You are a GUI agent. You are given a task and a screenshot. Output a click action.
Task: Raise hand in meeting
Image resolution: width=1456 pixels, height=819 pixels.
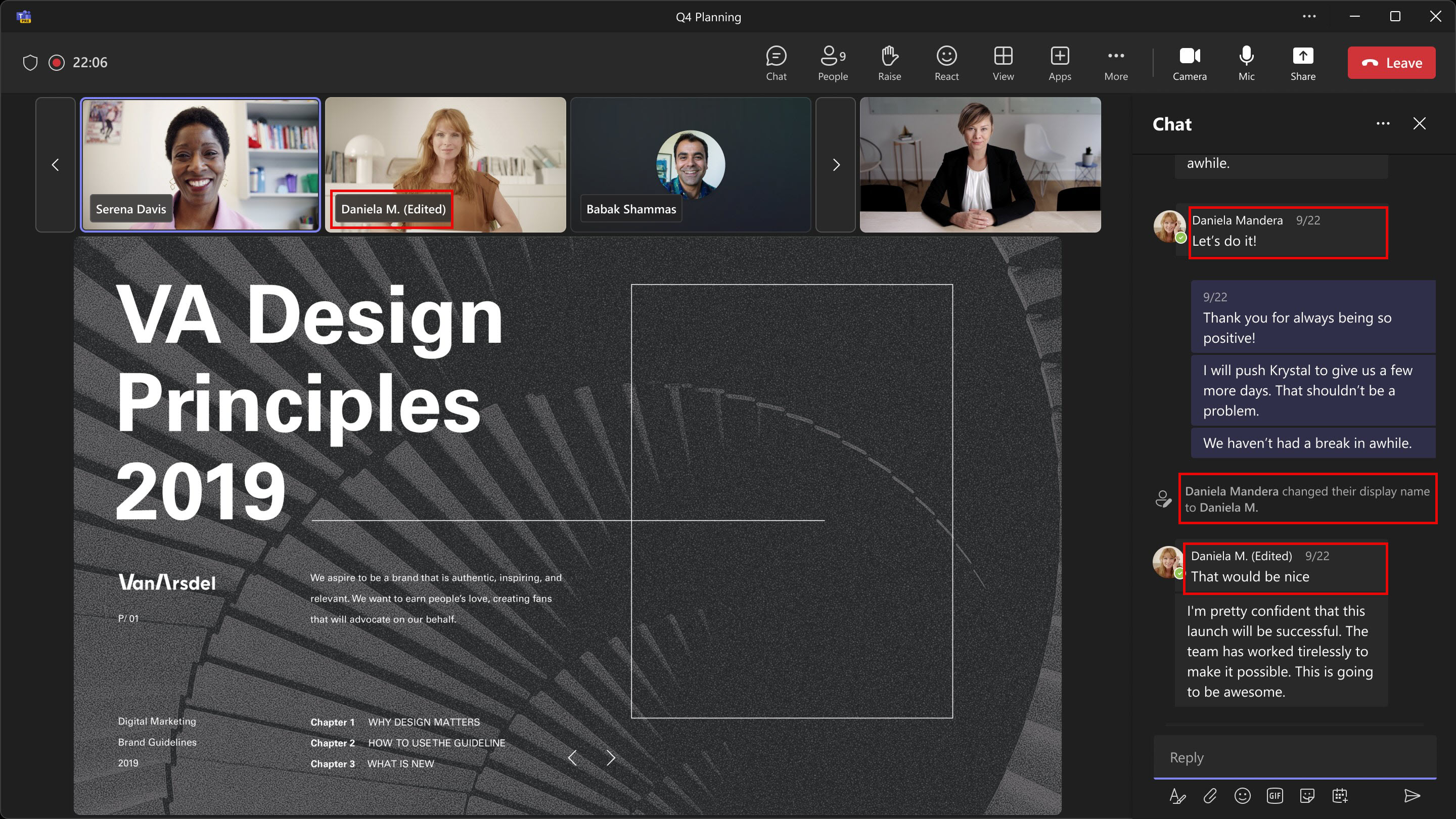pyautogui.click(x=889, y=62)
